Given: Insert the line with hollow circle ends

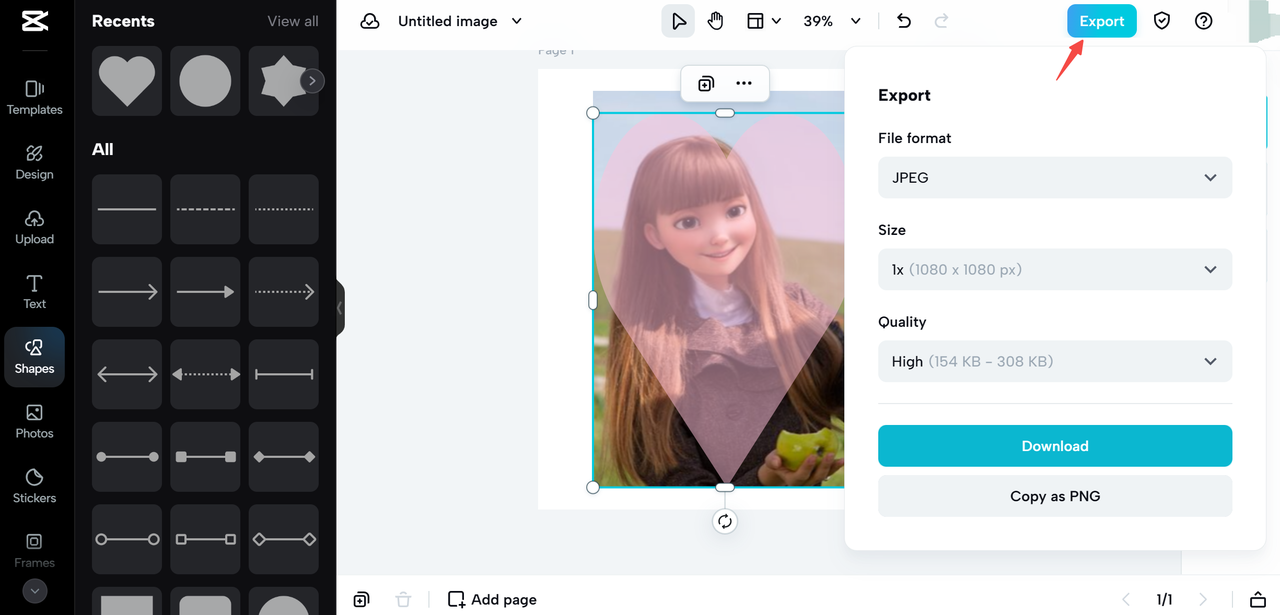Looking at the screenshot, I should click(127, 539).
